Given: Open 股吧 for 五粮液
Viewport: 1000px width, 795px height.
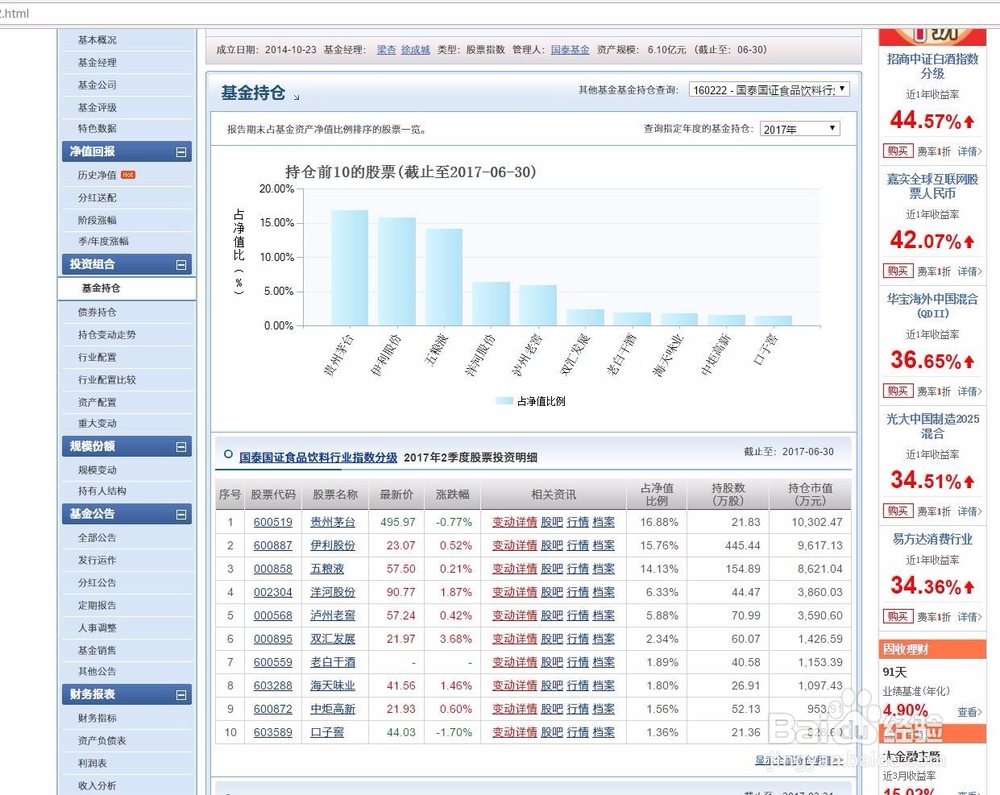Looking at the screenshot, I should (x=553, y=568).
